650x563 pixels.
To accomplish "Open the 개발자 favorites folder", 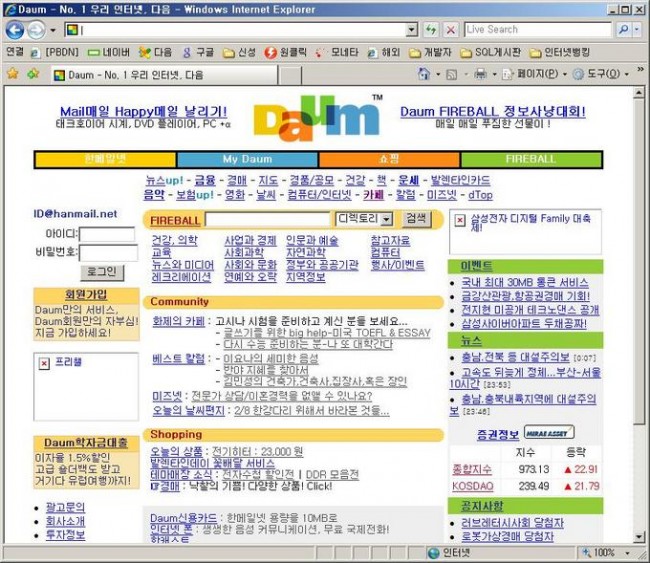I will click(x=430, y=52).
